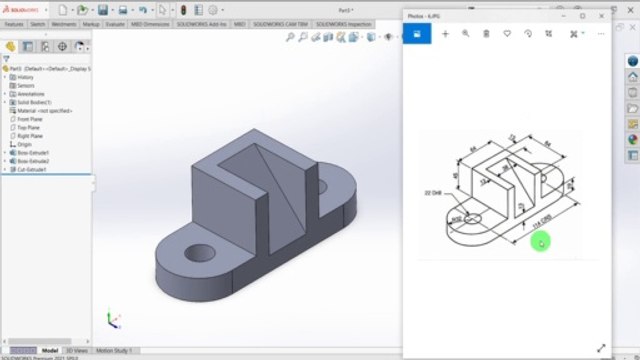
Task: Click the Previous View icon
Action: pos(316,37)
